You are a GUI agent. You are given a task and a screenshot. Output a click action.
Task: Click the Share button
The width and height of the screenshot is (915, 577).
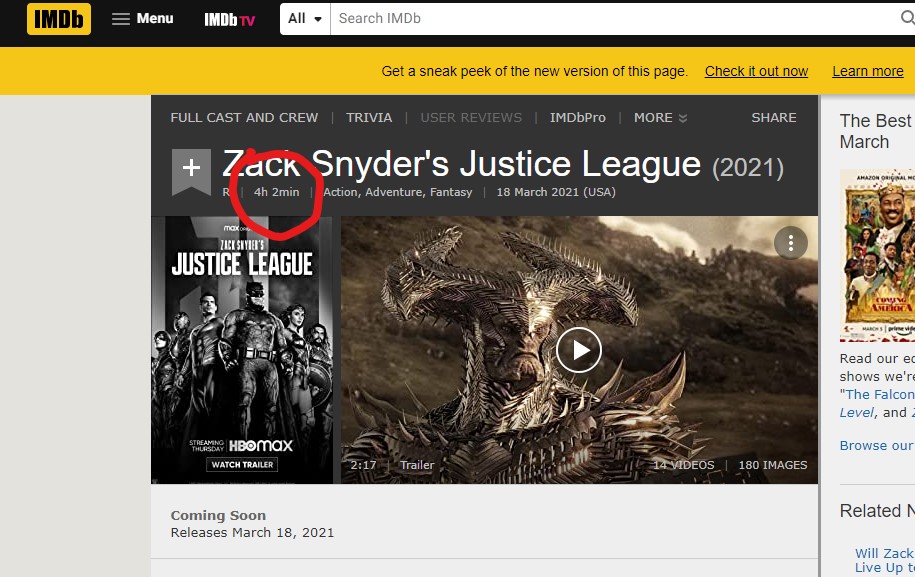774,118
